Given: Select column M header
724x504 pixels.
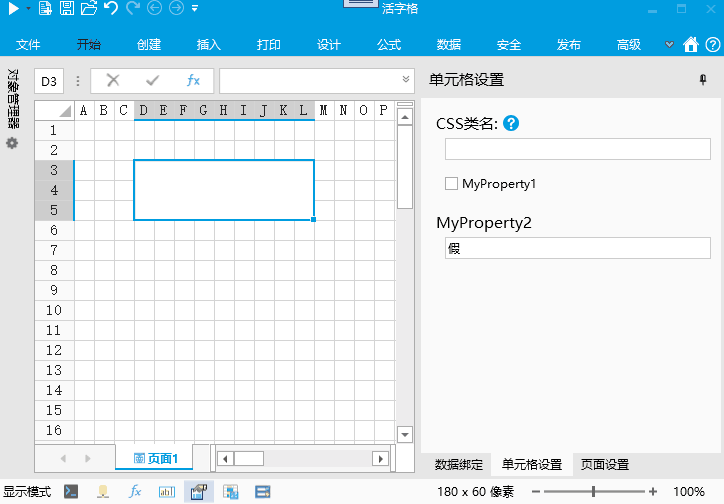Looking at the screenshot, I should pyautogui.click(x=324, y=110).
